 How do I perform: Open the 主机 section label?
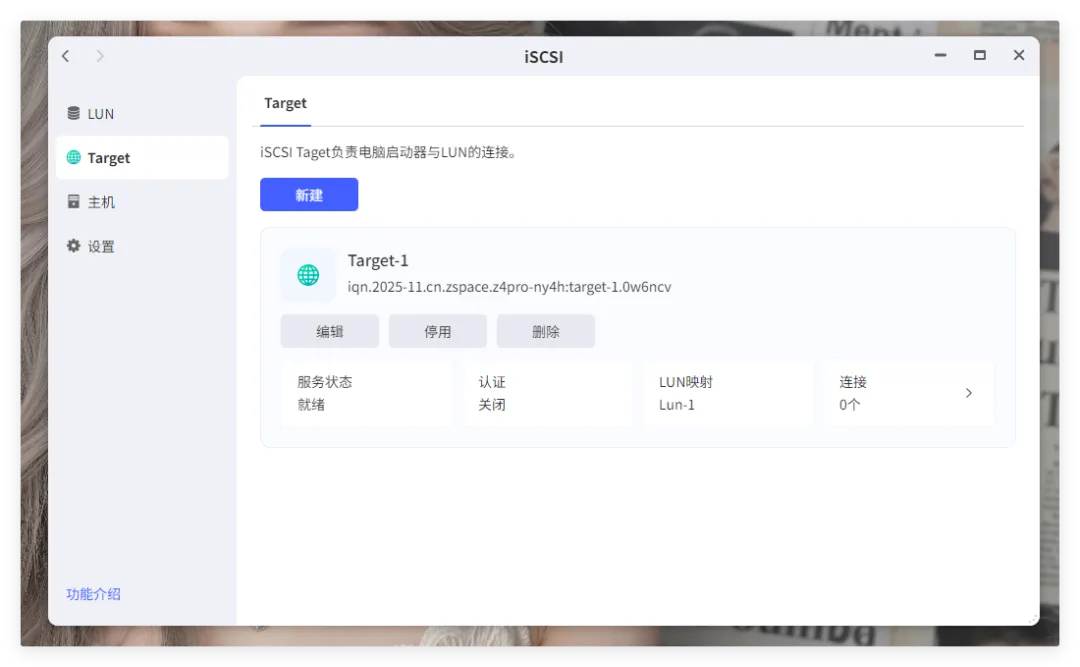[101, 202]
